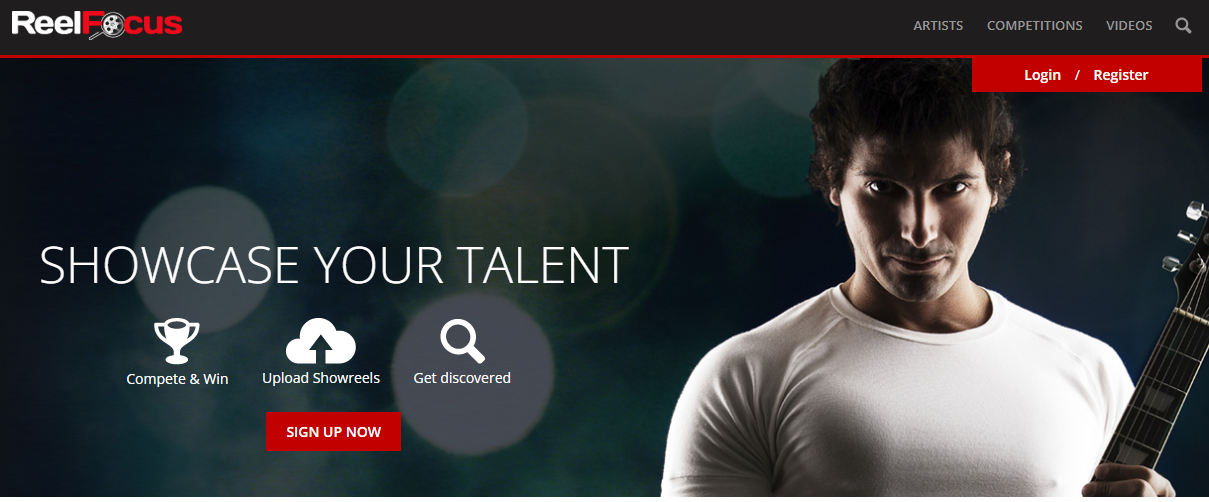This screenshot has width=1209, height=502.
Task: Open the ARTISTS menu item
Action: coord(938,26)
